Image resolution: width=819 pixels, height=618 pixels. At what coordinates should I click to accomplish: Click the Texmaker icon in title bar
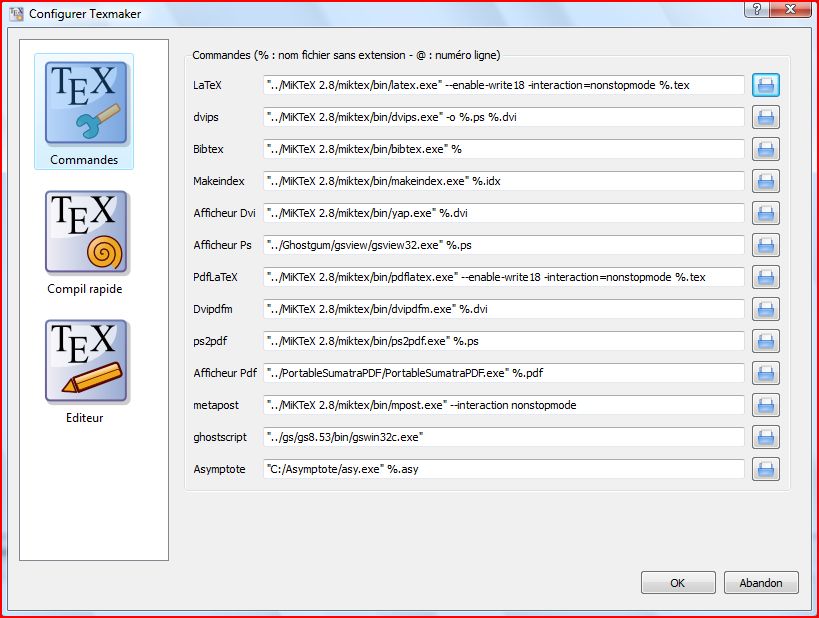[16, 14]
